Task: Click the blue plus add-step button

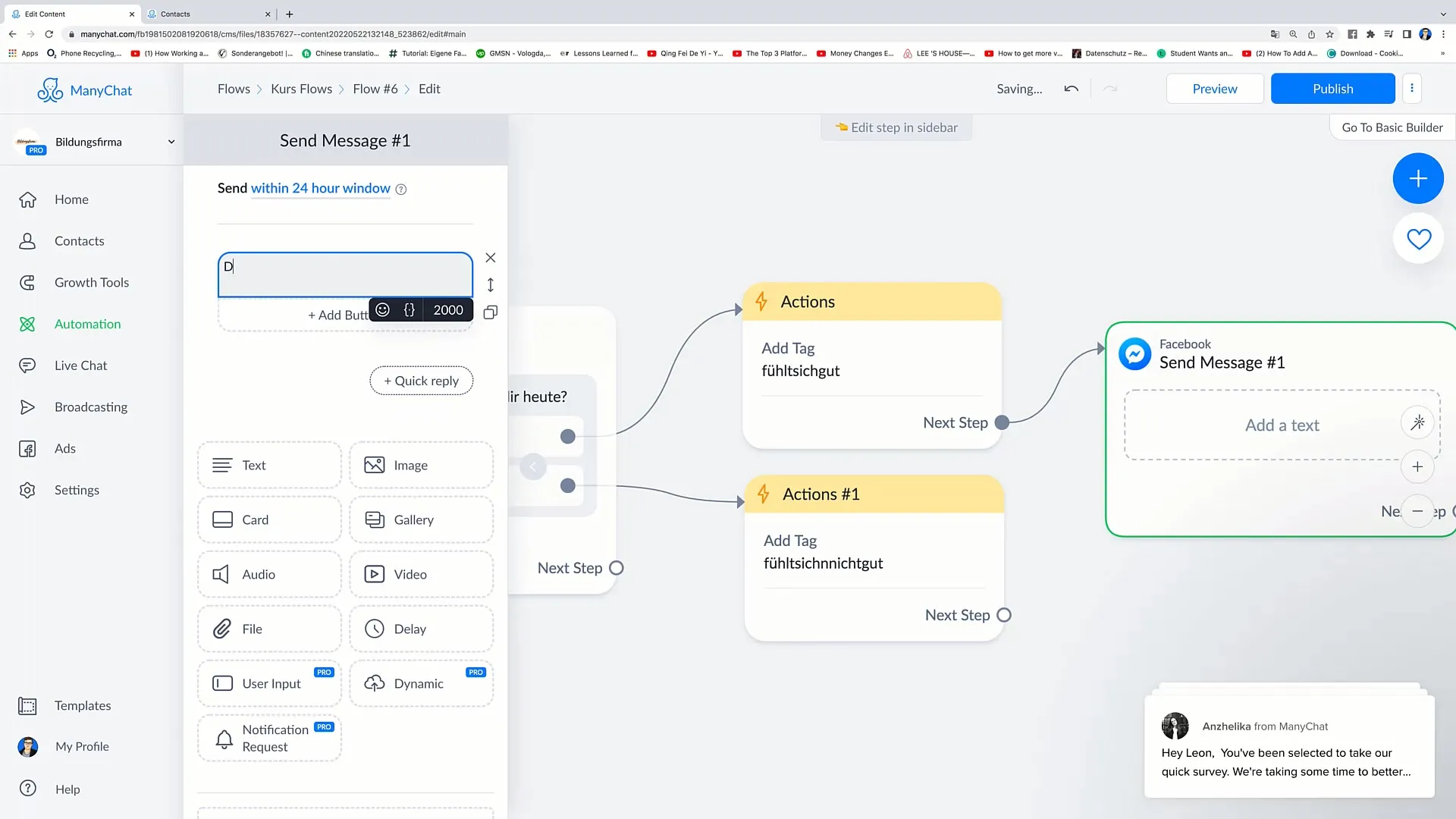Action: [x=1417, y=178]
